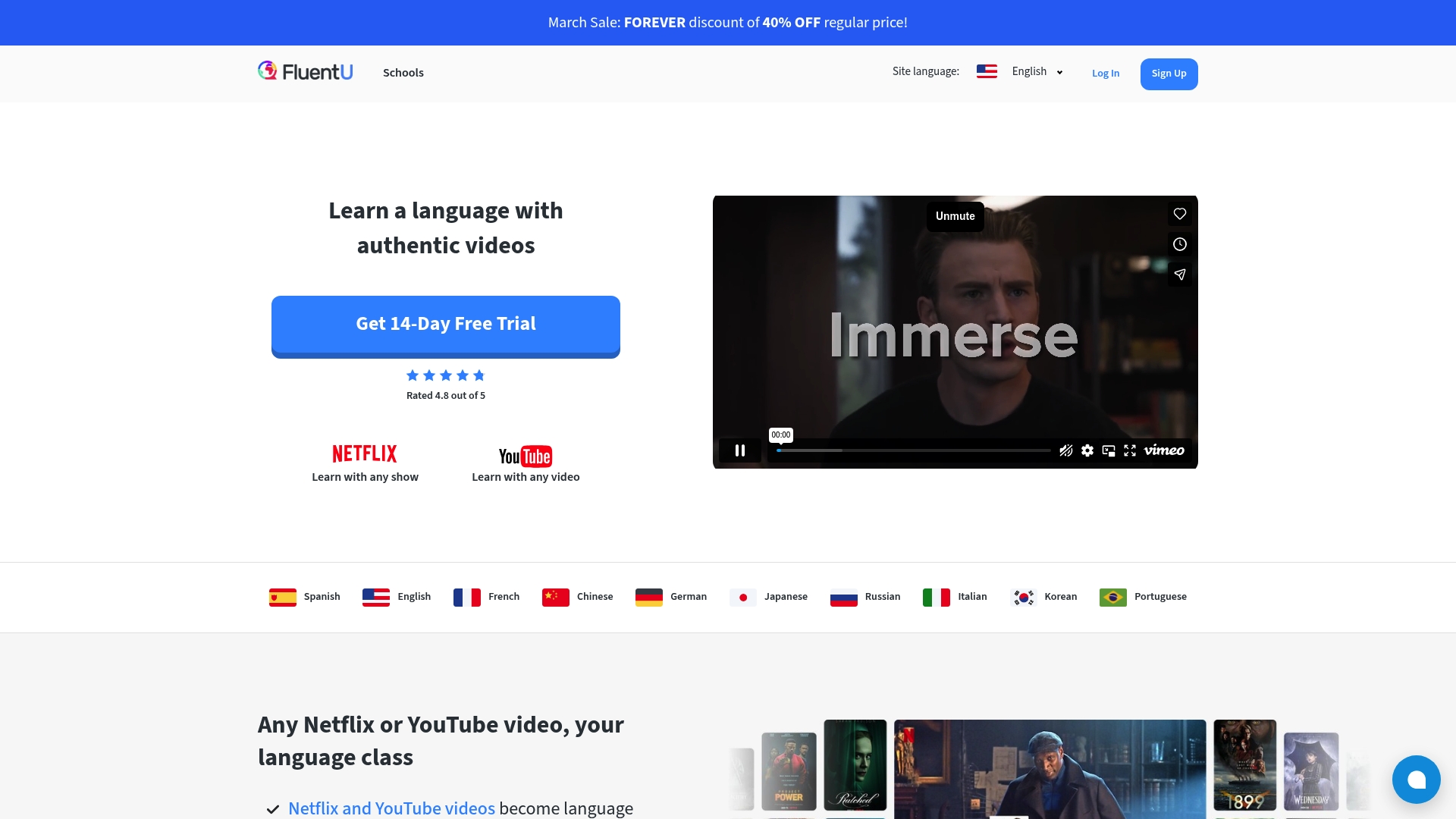1456x819 pixels.
Task: Select Korean from the language bar
Action: click(1044, 597)
